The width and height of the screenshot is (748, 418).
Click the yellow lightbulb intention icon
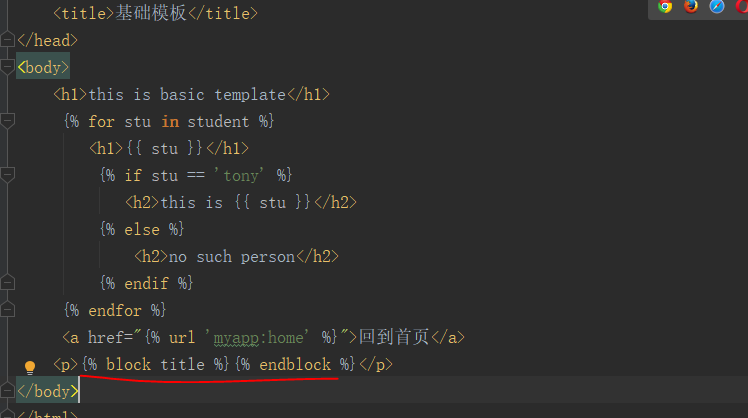(30, 367)
